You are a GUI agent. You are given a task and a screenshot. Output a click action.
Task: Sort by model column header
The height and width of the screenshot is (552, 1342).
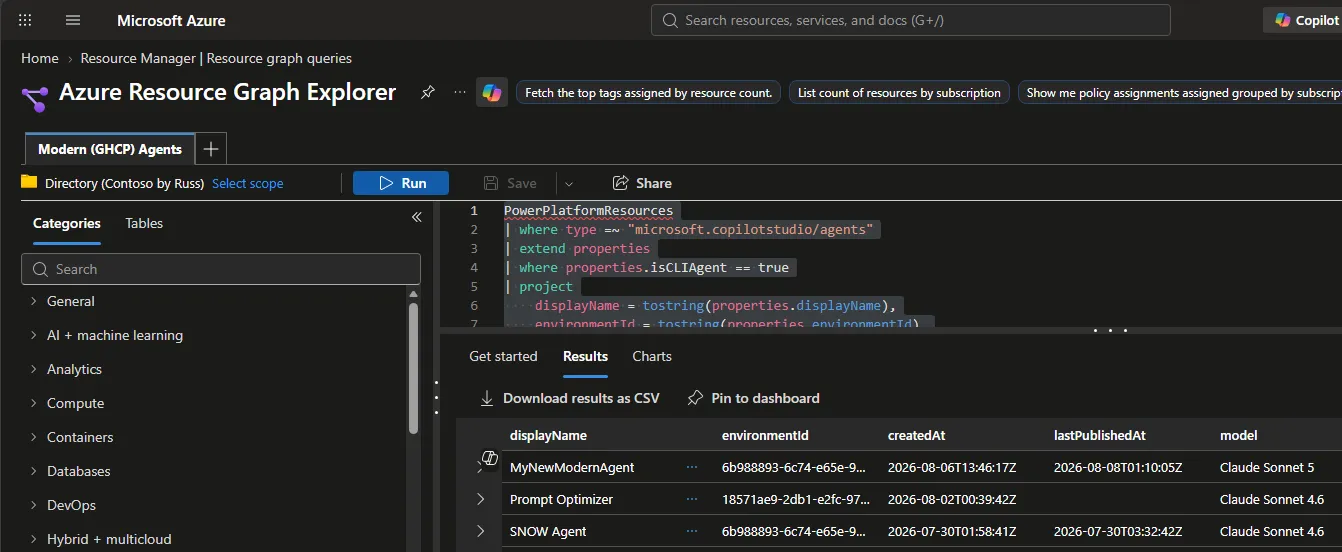pyautogui.click(x=1238, y=435)
